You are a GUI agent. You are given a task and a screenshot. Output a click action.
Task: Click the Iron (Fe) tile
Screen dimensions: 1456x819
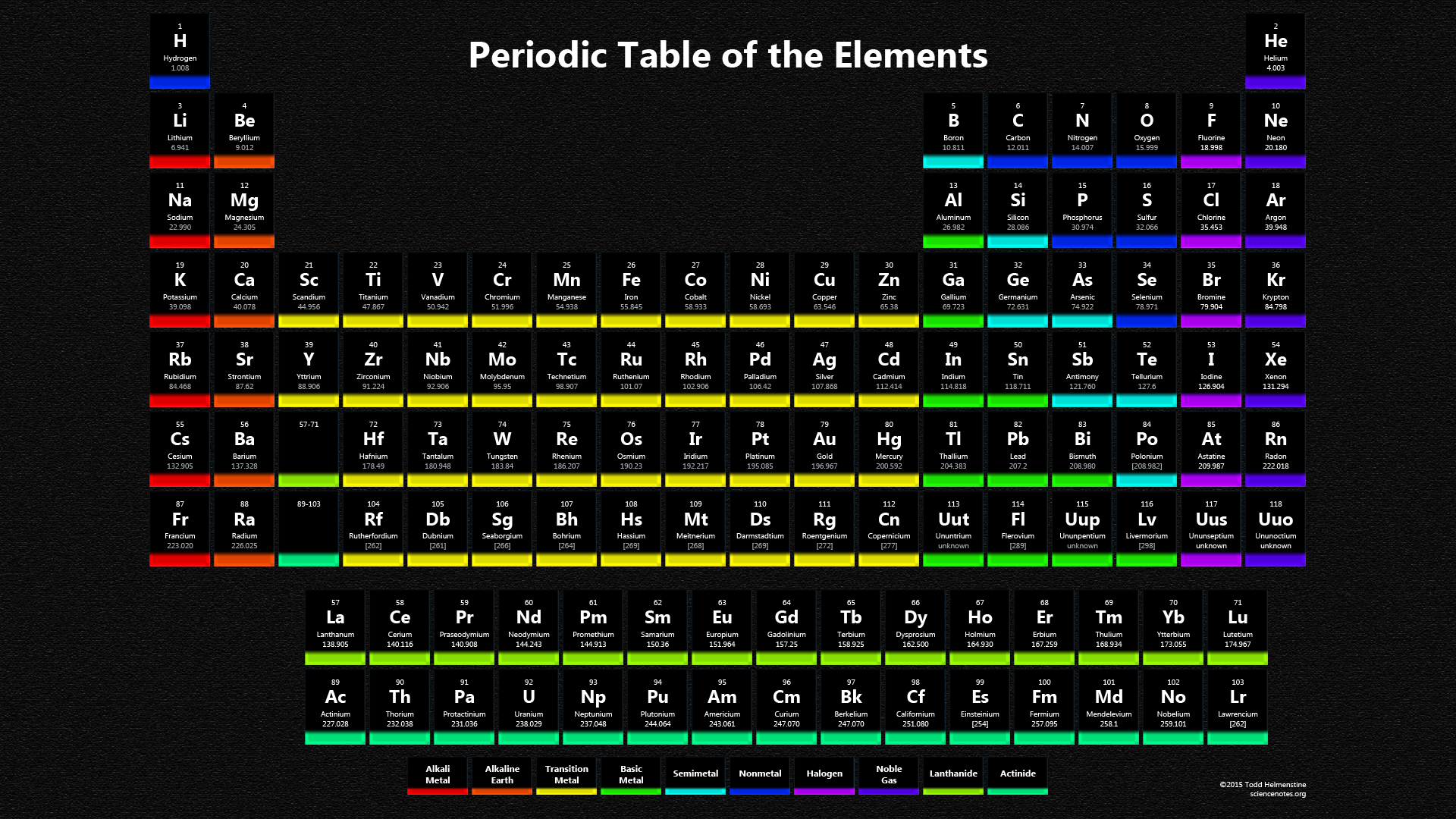[632, 288]
